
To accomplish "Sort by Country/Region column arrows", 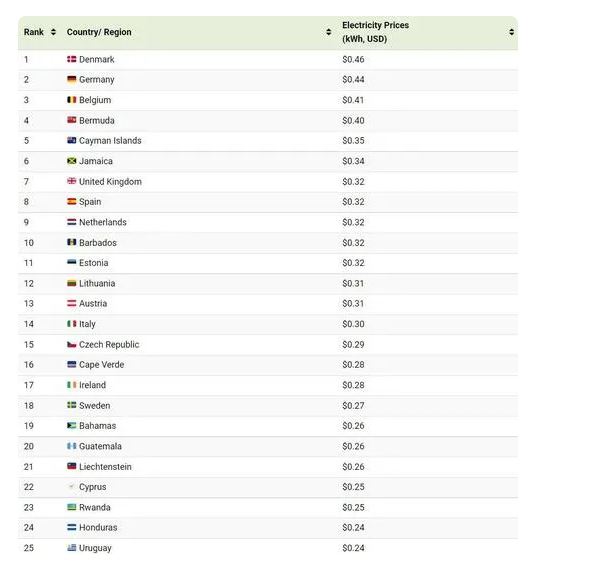I will (x=328, y=32).
